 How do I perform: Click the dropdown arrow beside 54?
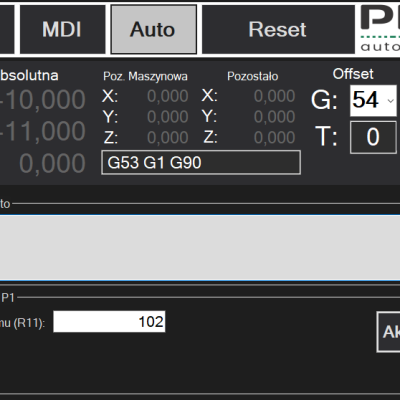(x=390, y=101)
